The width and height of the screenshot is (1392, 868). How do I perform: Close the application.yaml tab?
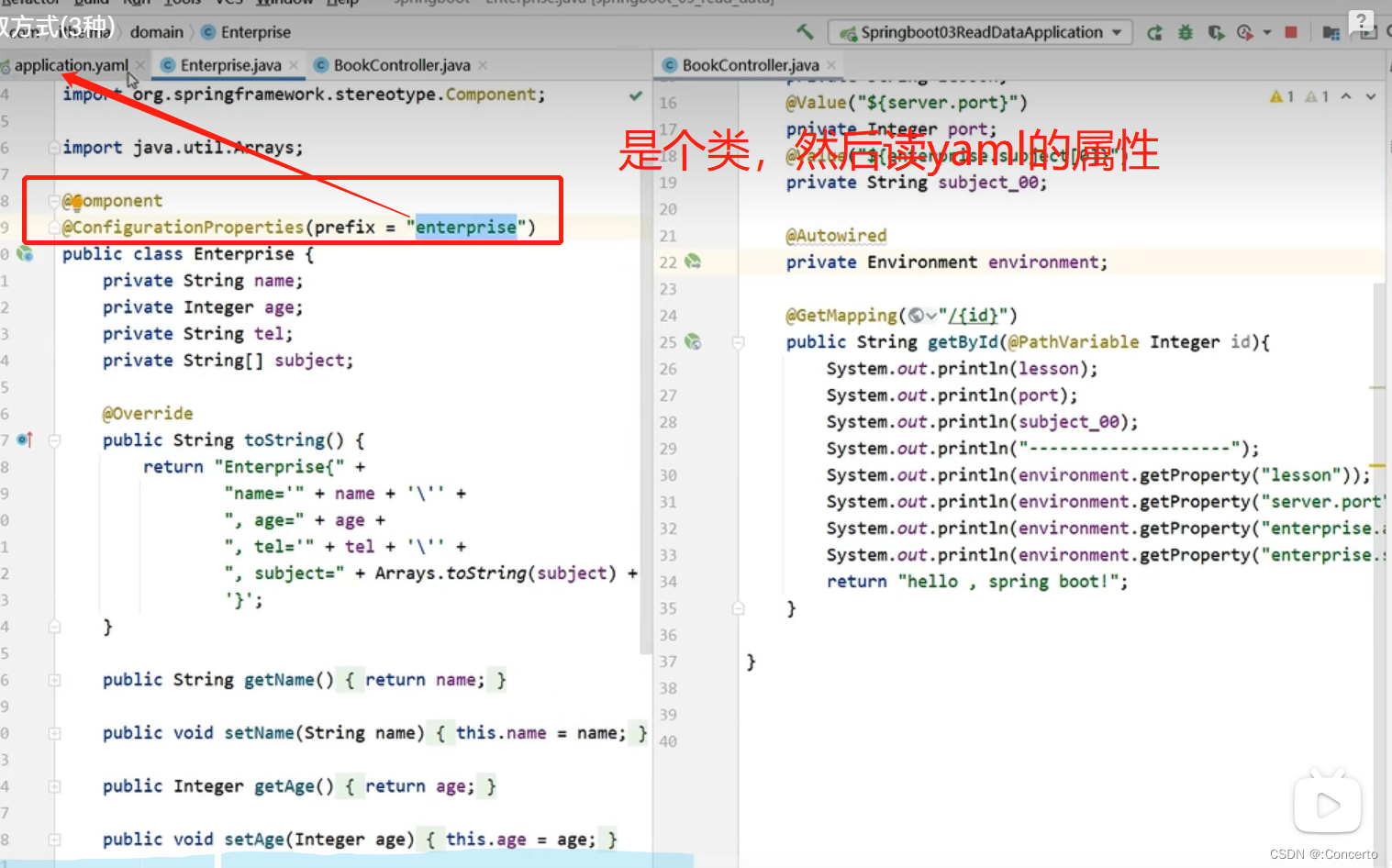[140, 65]
